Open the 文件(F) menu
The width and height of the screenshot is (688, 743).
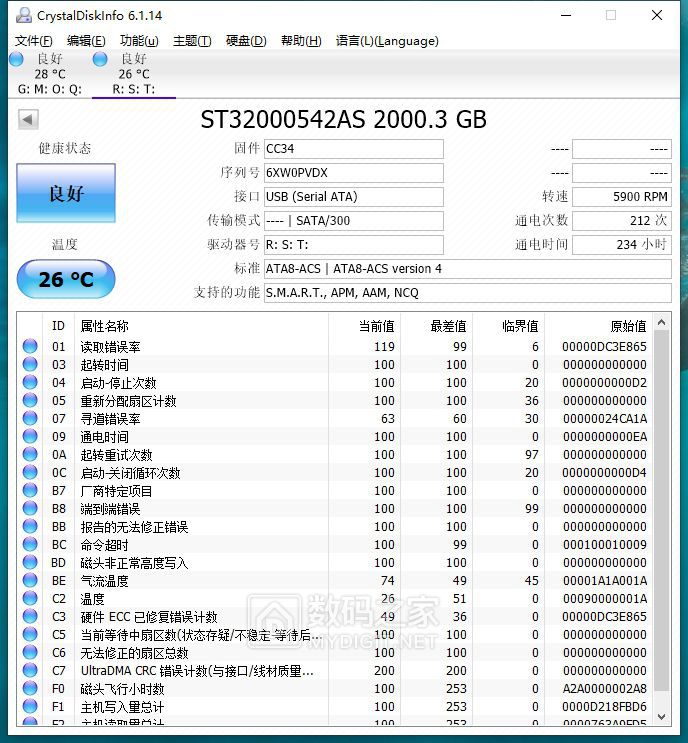click(34, 41)
